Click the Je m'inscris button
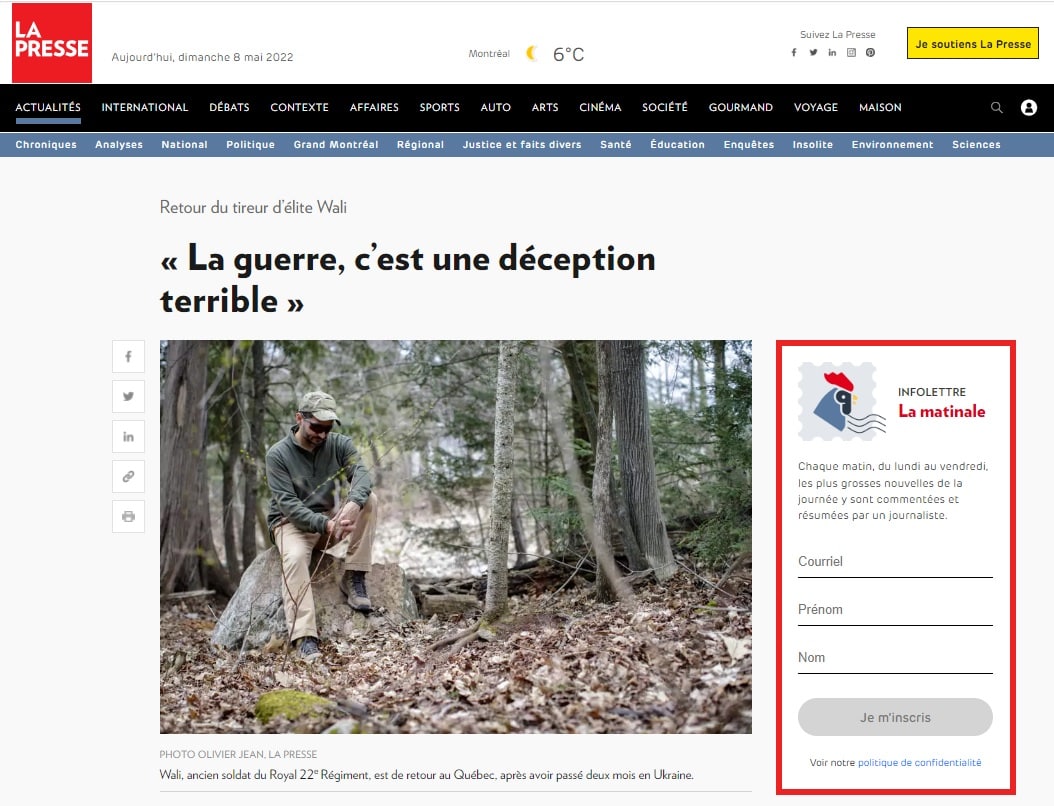The width and height of the screenshot is (1054, 806). pos(895,717)
